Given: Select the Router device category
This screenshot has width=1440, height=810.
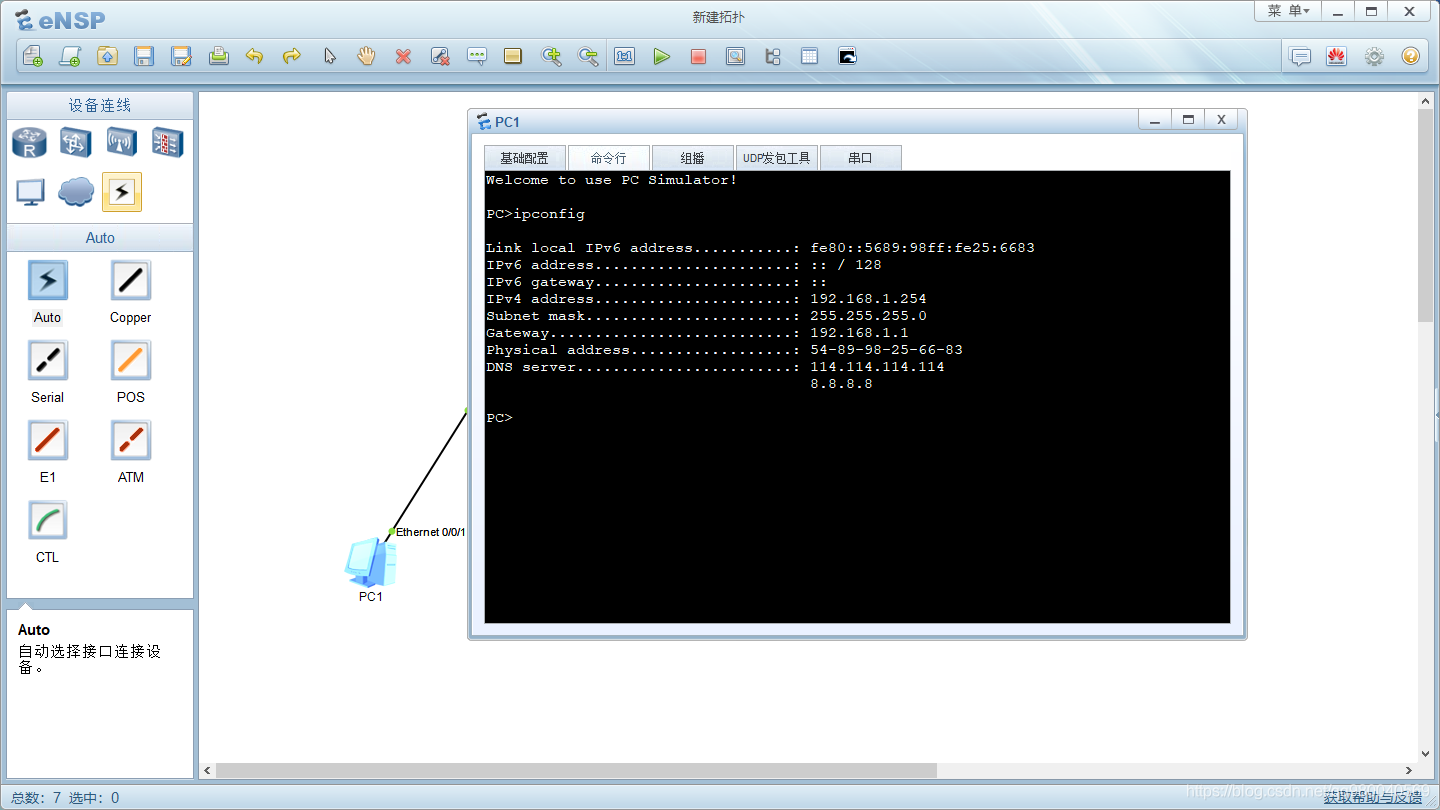Looking at the screenshot, I should (x=29, y=143).
